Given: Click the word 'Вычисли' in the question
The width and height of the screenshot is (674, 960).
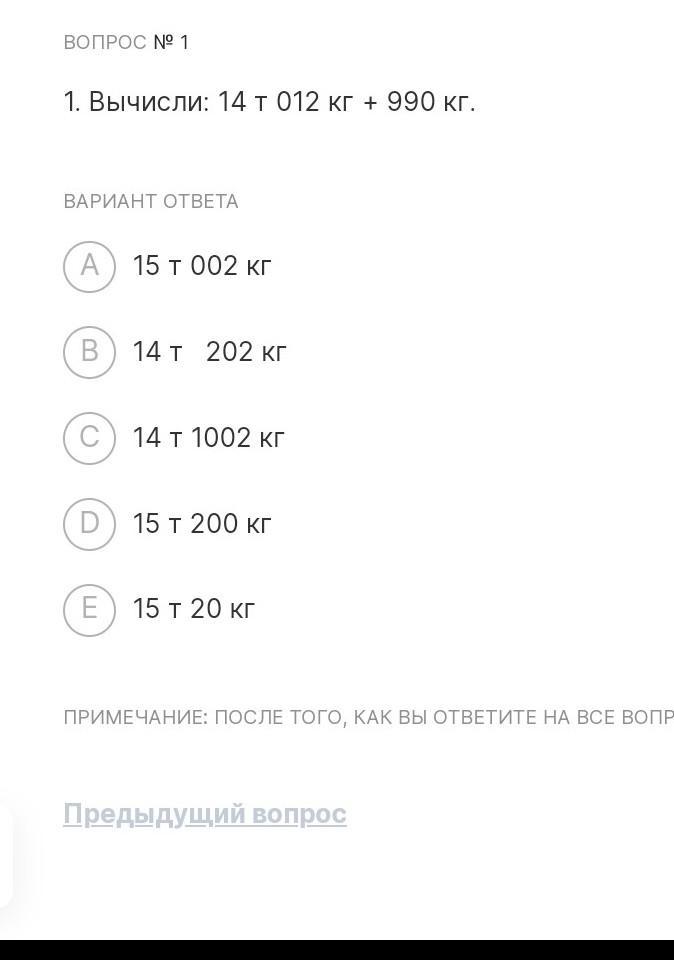Looking at the screenshot, I should (146, 102).
